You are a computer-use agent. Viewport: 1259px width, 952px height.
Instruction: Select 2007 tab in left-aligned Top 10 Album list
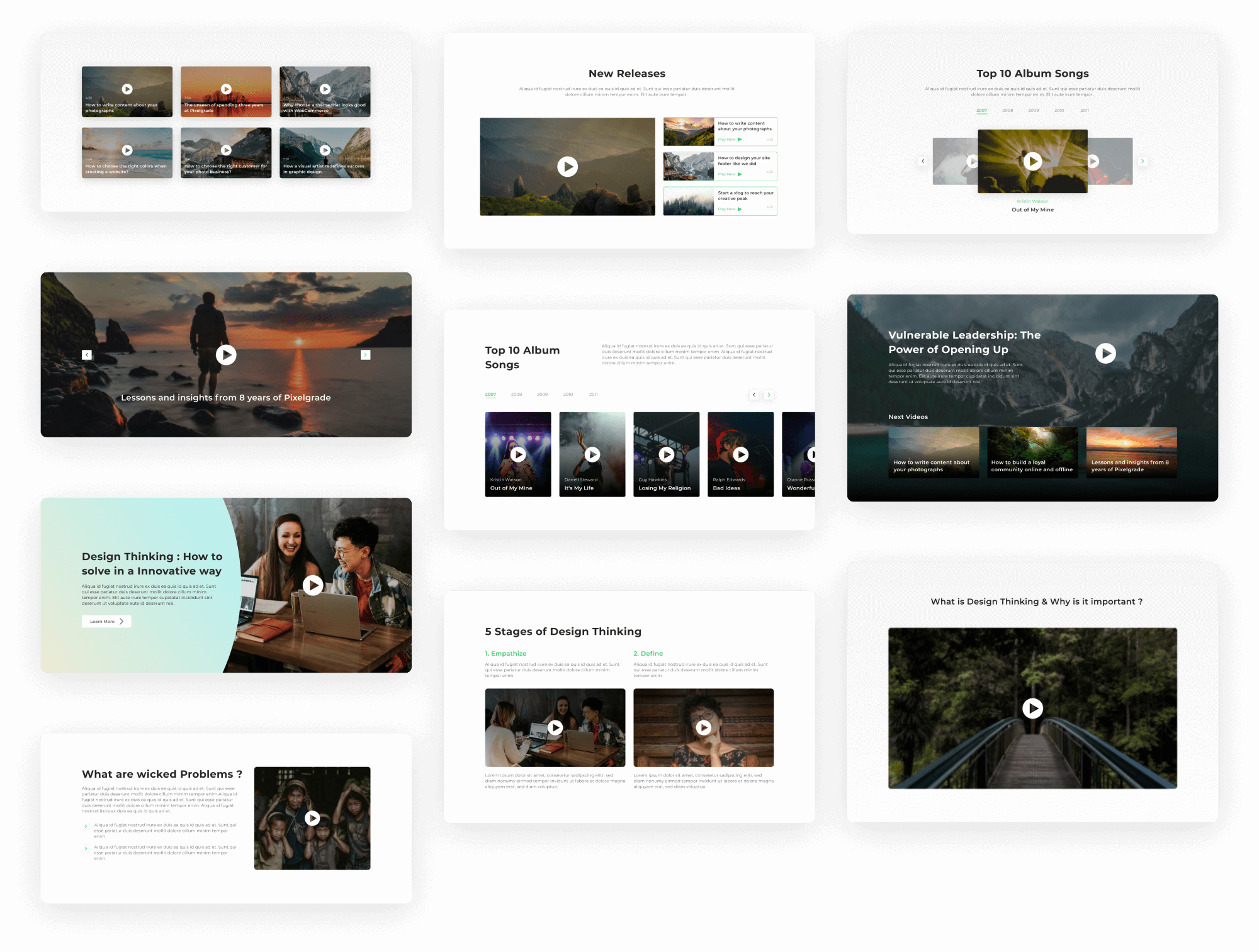490,395
